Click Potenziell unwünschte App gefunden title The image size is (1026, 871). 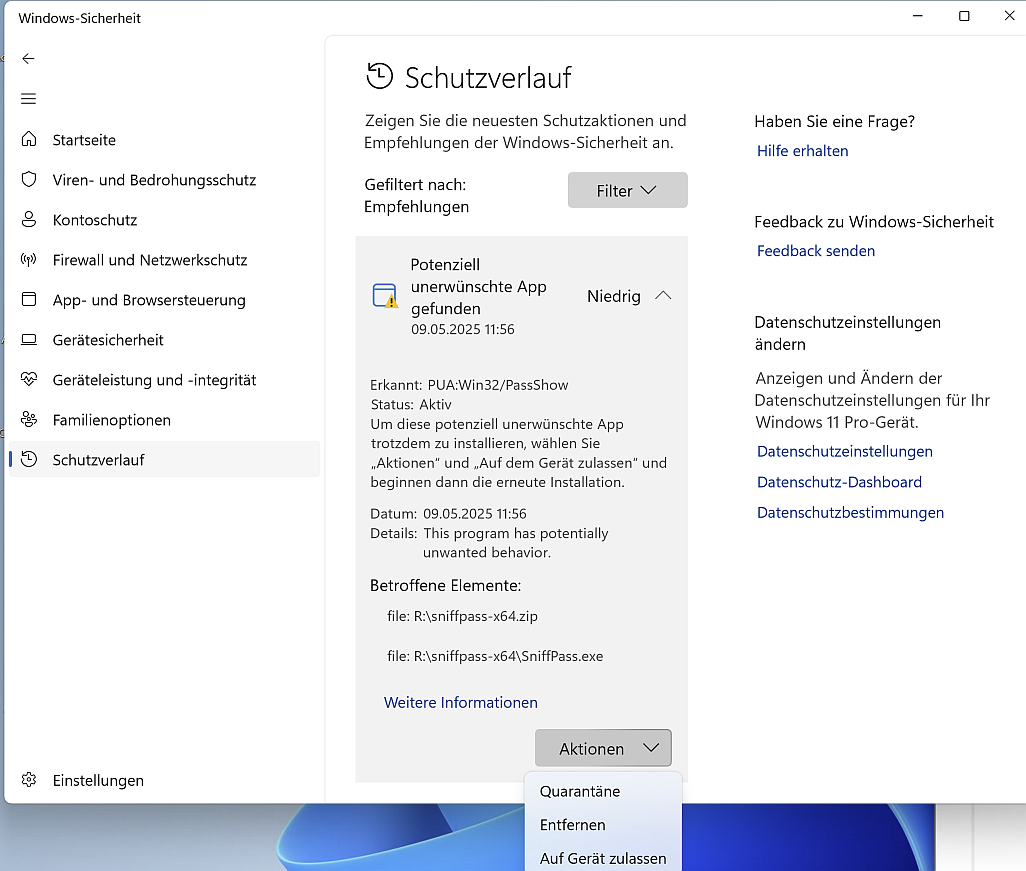point(478,287)
